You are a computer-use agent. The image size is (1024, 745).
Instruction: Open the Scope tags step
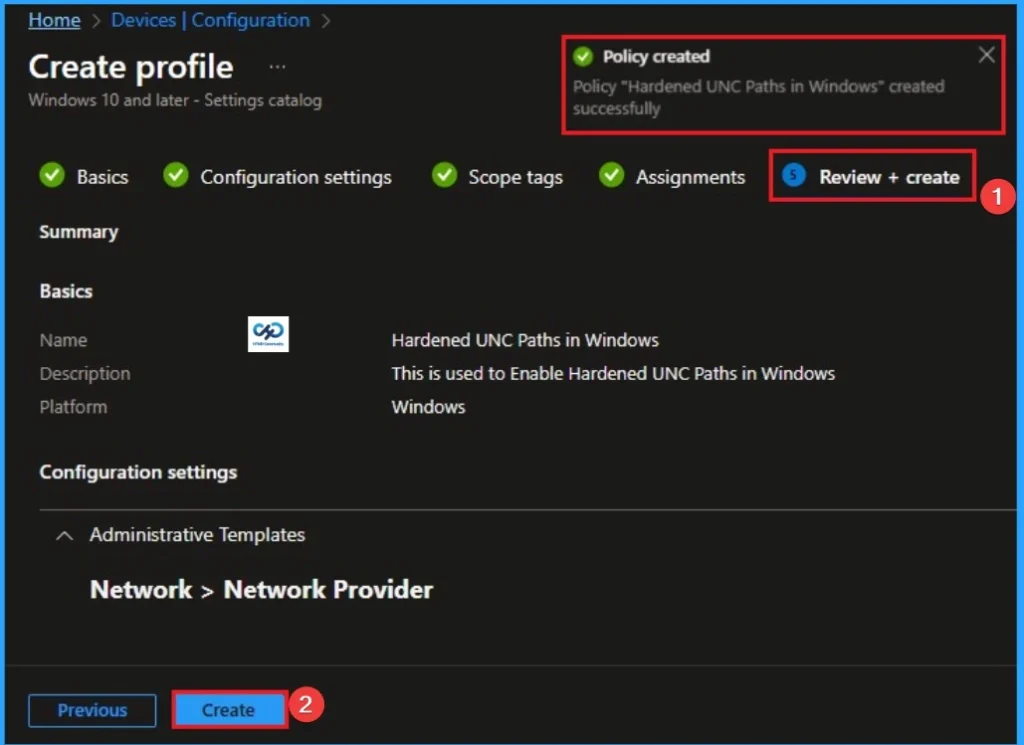coord(514,176)
